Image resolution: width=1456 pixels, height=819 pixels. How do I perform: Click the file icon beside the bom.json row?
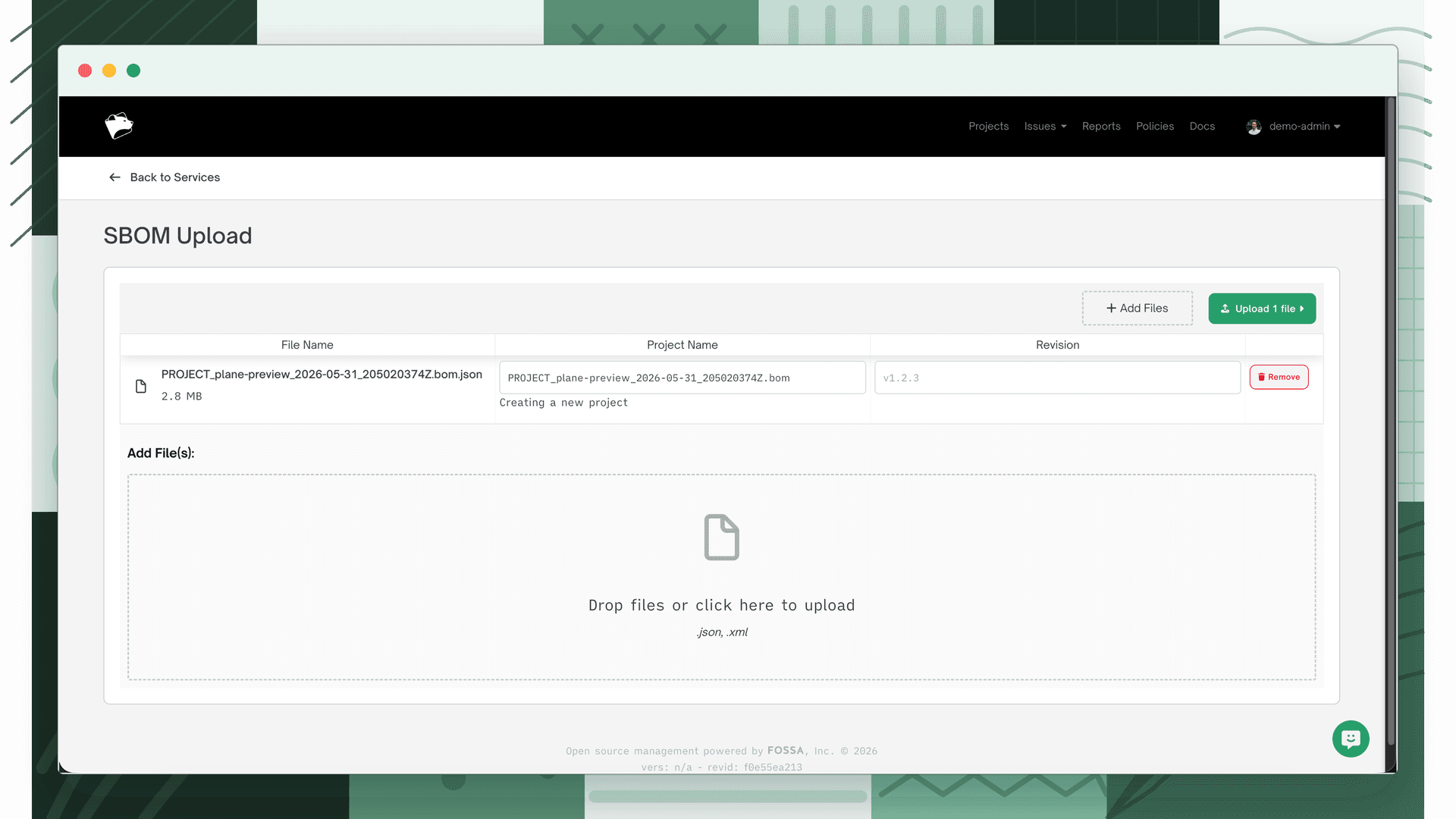coord(140,387)
